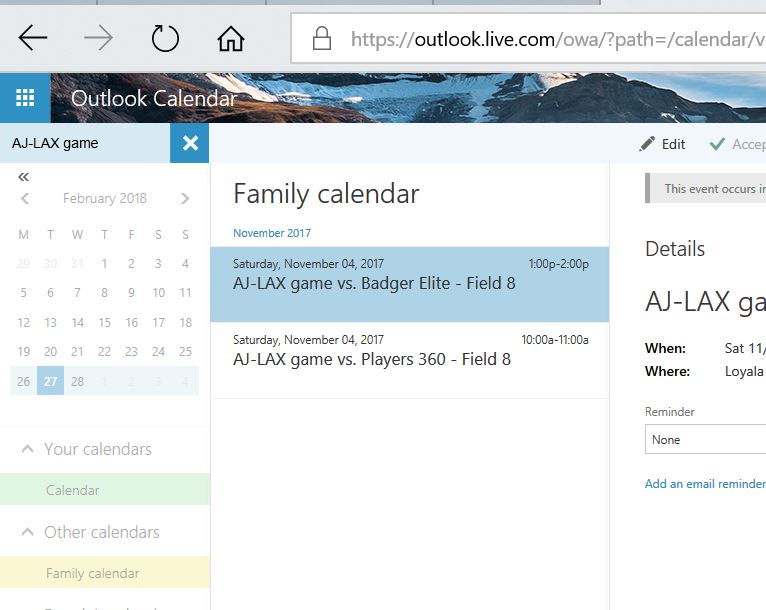Click the November 2017 month link

click(272, 233)
